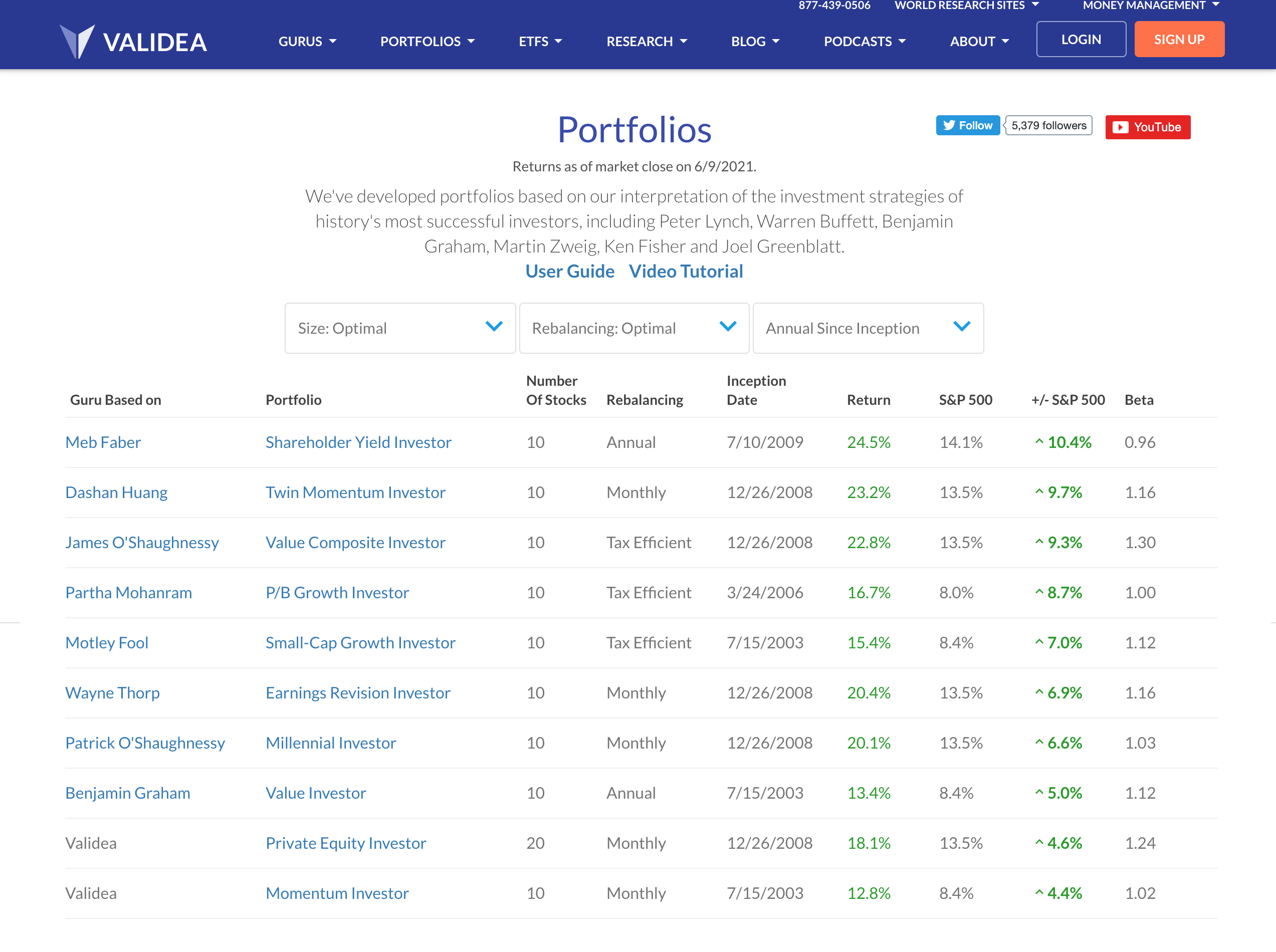Open James O'Shaughnessy guru page

142,543
